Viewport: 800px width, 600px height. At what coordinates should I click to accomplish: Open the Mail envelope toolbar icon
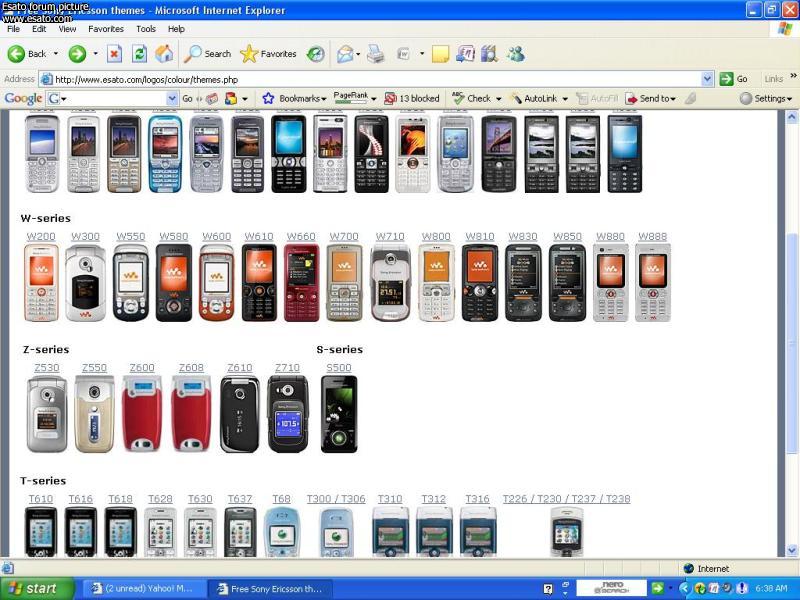345,54
